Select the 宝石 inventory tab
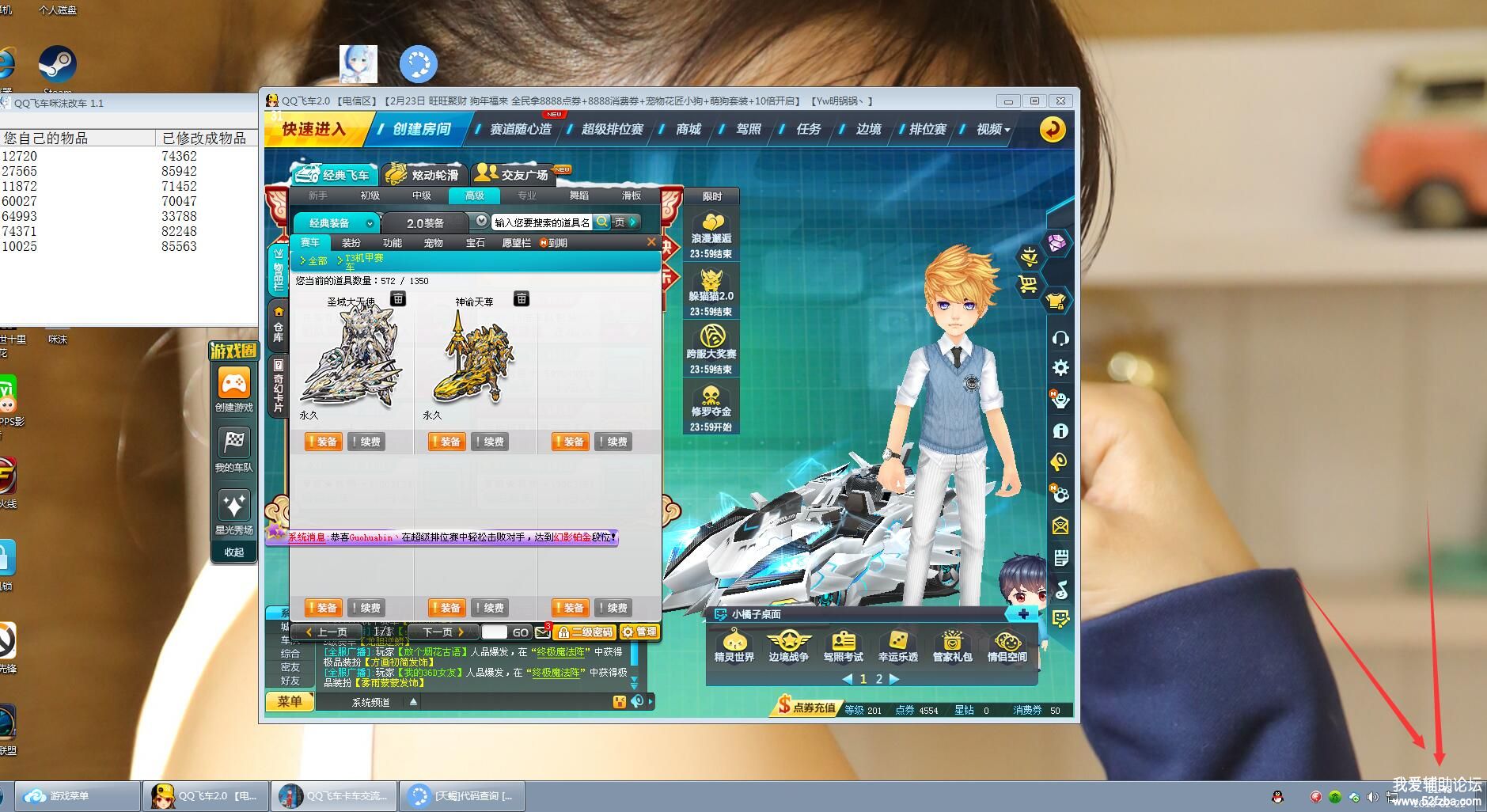 point(476,243)
